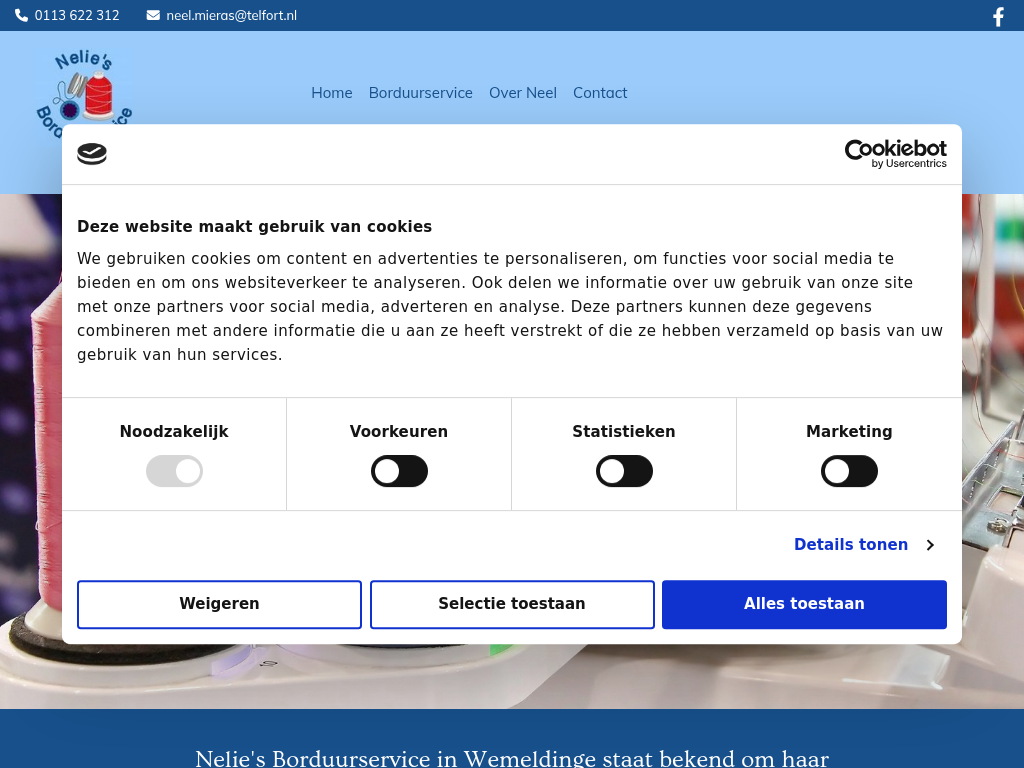Screen dimensions: 1024x768
Task: Click the neel.mieras@telfort.nl email link
Action: click(231, 15)
